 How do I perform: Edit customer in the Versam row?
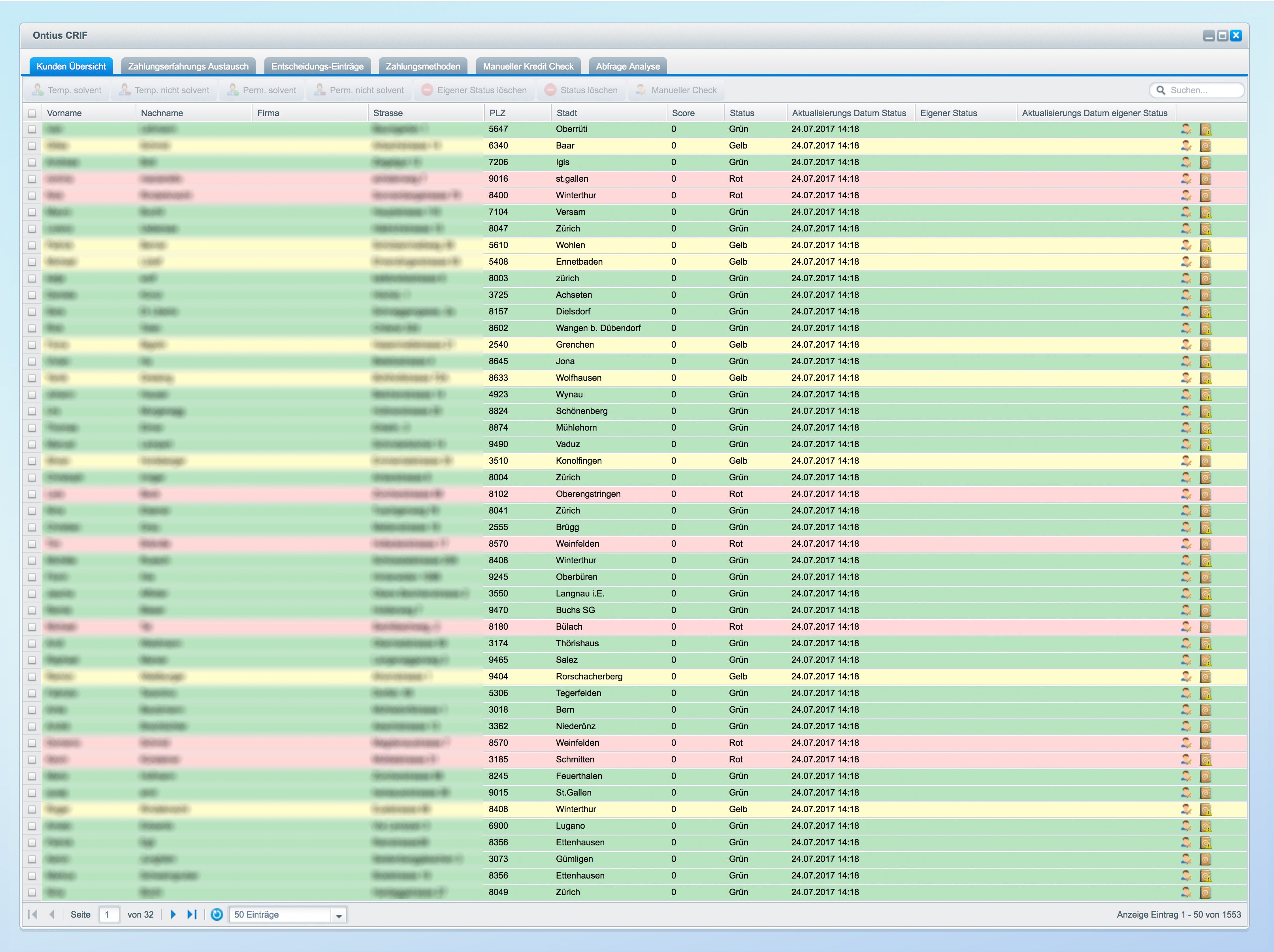coord(1185,213)
